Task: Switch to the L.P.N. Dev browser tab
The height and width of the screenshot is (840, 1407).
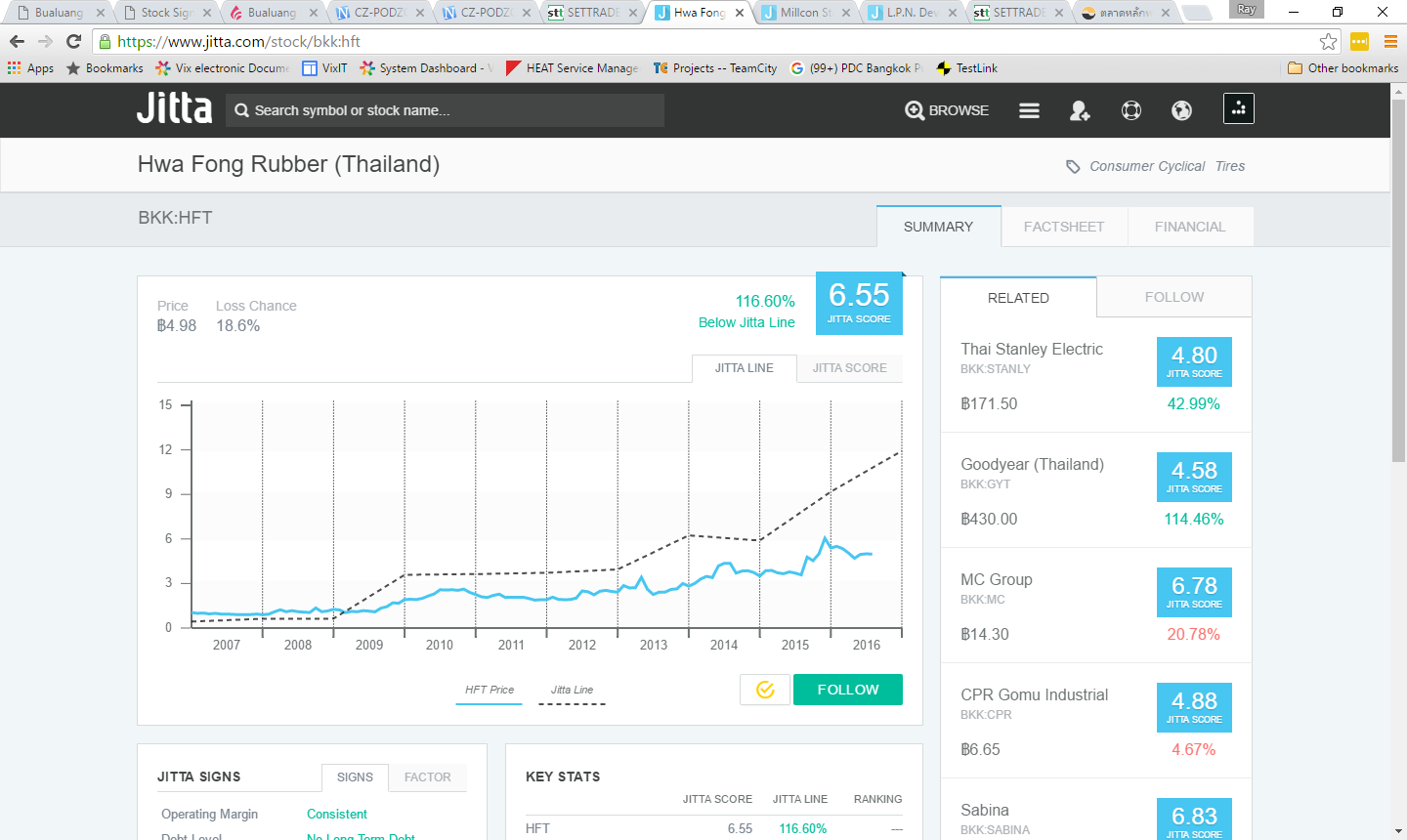Action: point(913,13)
